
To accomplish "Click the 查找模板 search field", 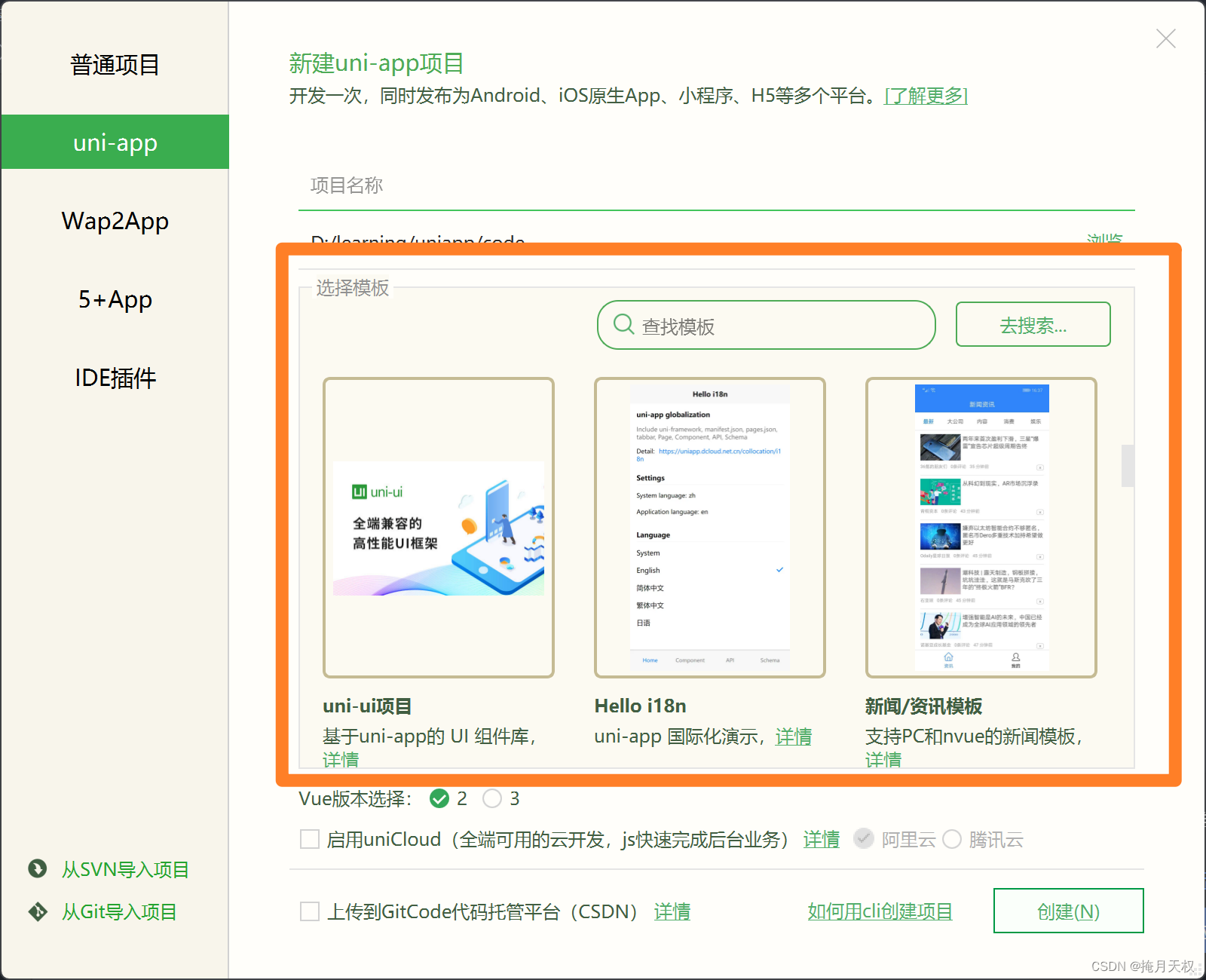I will pyautogui.click(x=766, y=325).
